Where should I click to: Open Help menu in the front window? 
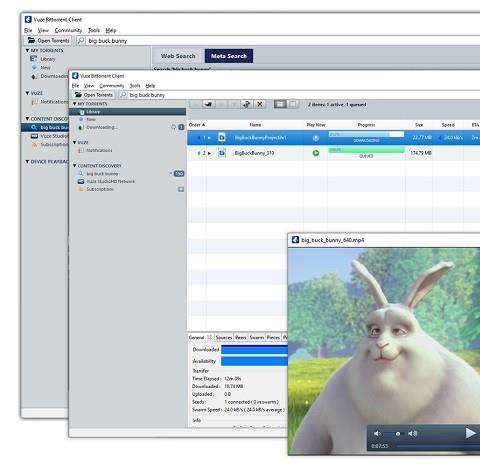tap(150, 86)
